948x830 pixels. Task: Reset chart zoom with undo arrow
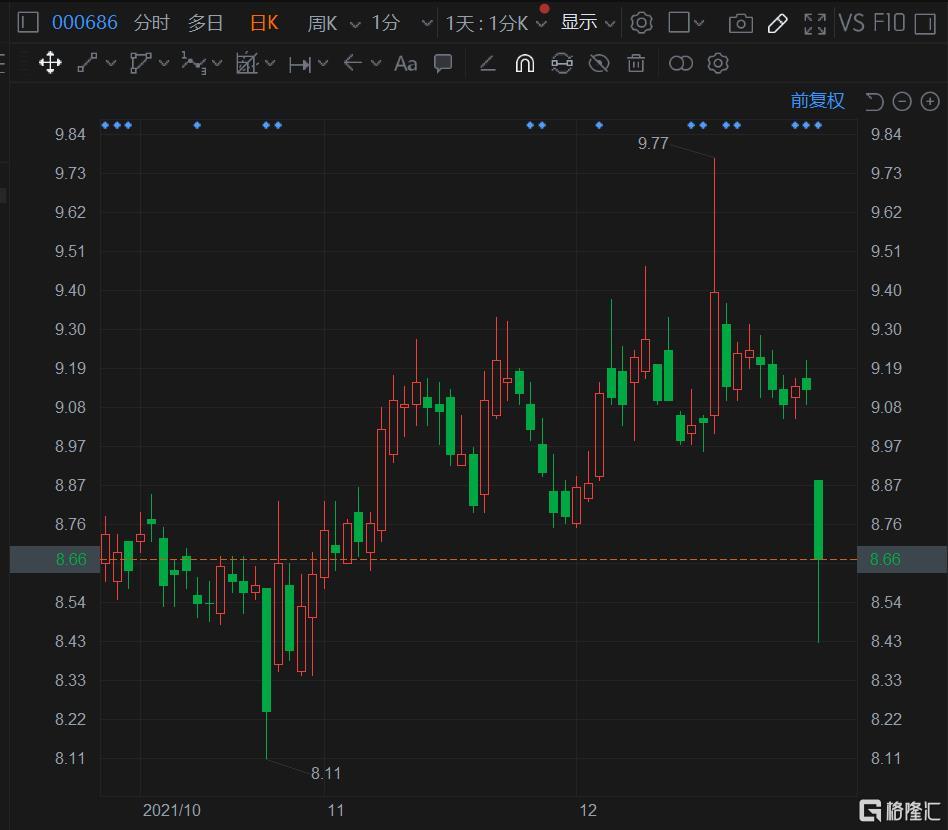tap(874, 102)
